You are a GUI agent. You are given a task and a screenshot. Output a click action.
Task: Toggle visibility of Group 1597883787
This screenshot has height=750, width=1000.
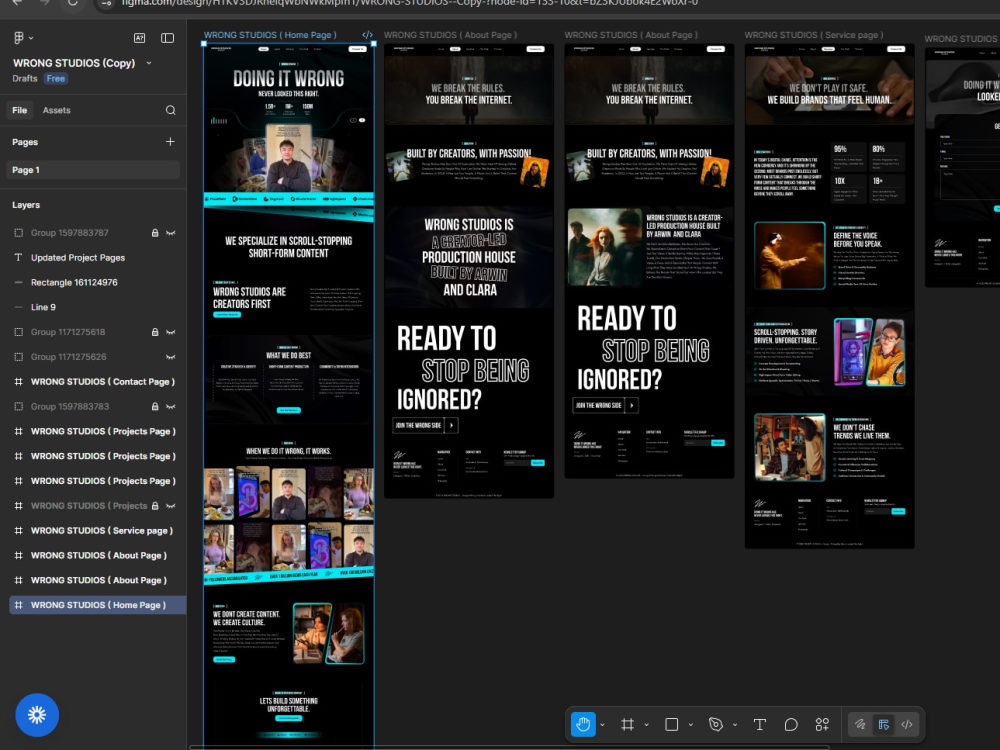[x=170, y=233]
